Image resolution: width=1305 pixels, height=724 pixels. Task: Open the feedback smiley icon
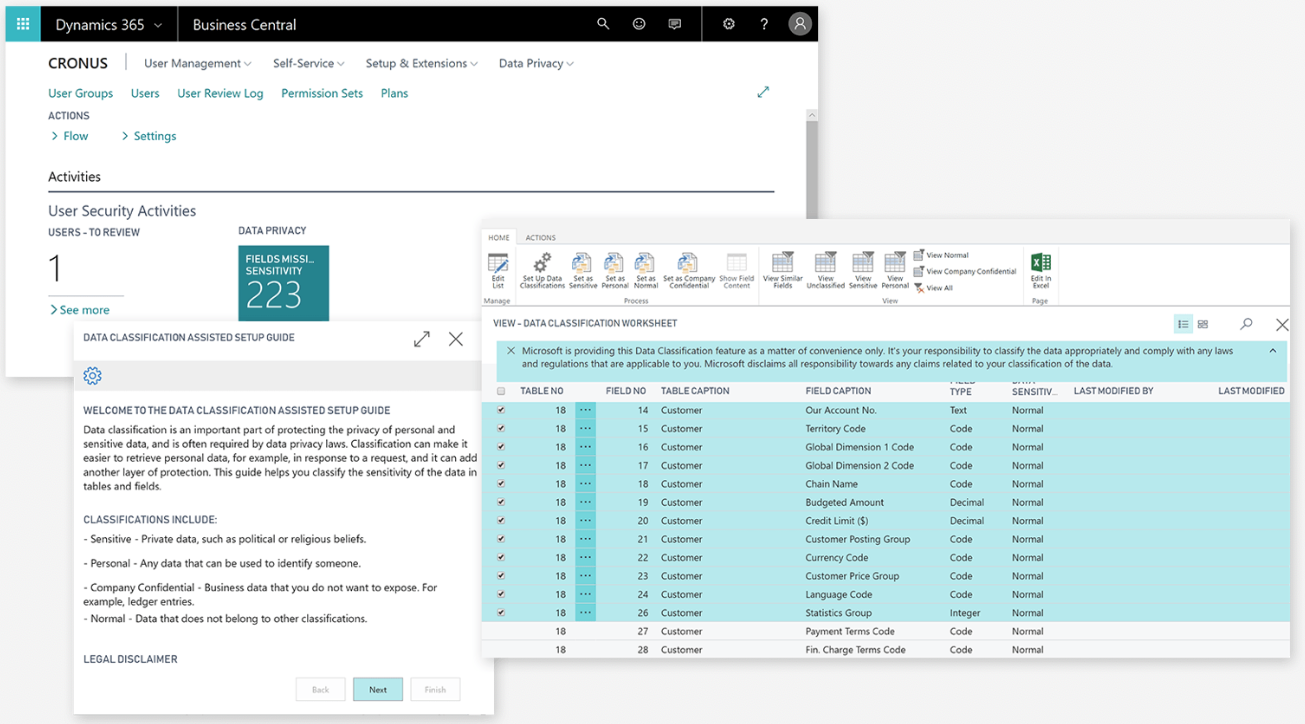click(x=639, y=24)
